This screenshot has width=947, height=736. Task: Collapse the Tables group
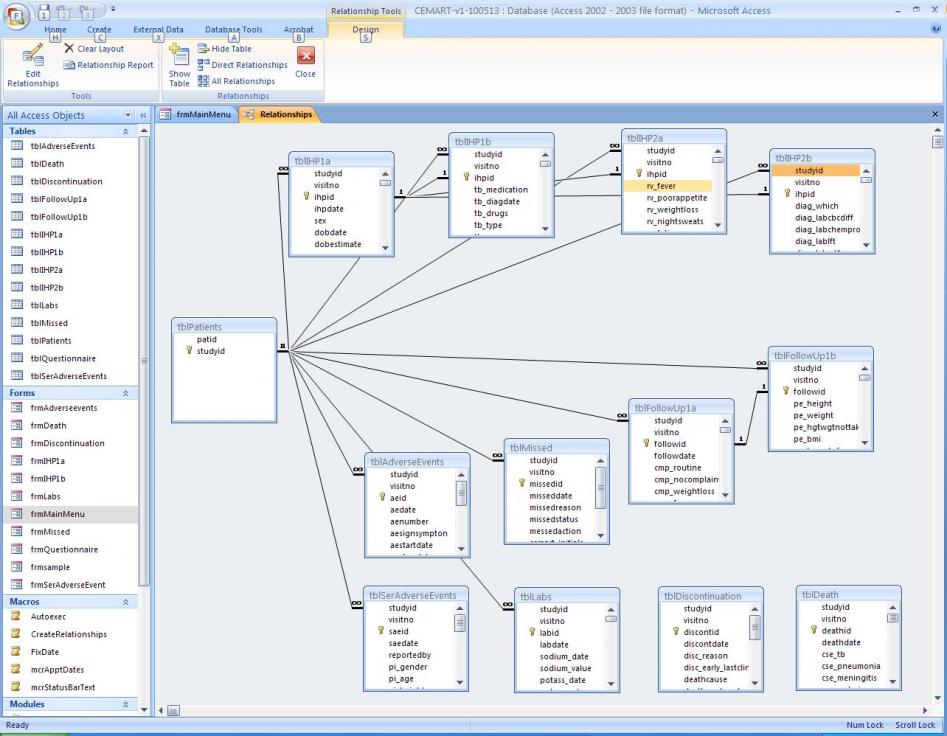pyautogui.click(x=126, y=131)
